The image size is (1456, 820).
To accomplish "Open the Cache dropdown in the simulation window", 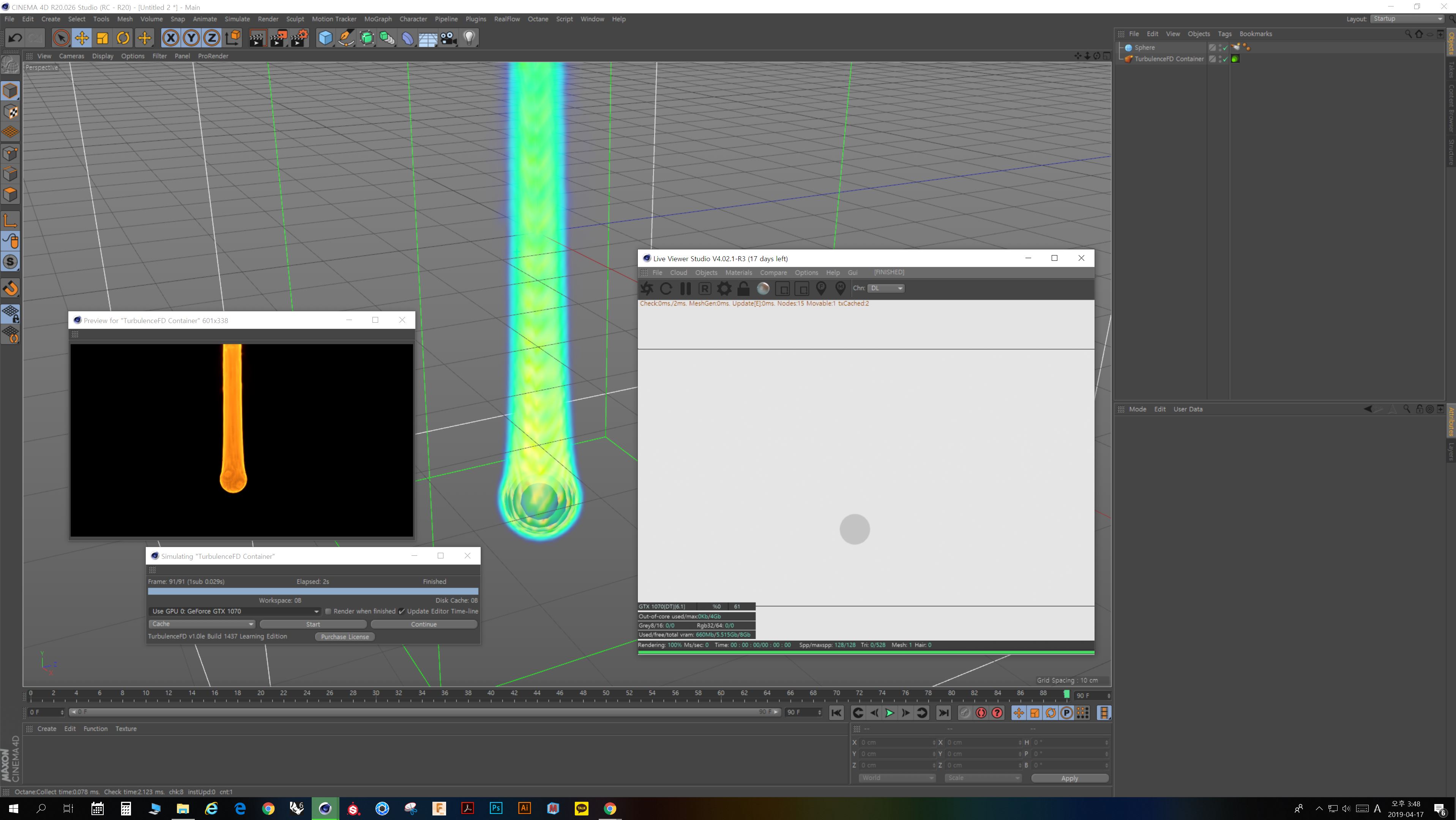I will tap(202, 624).
